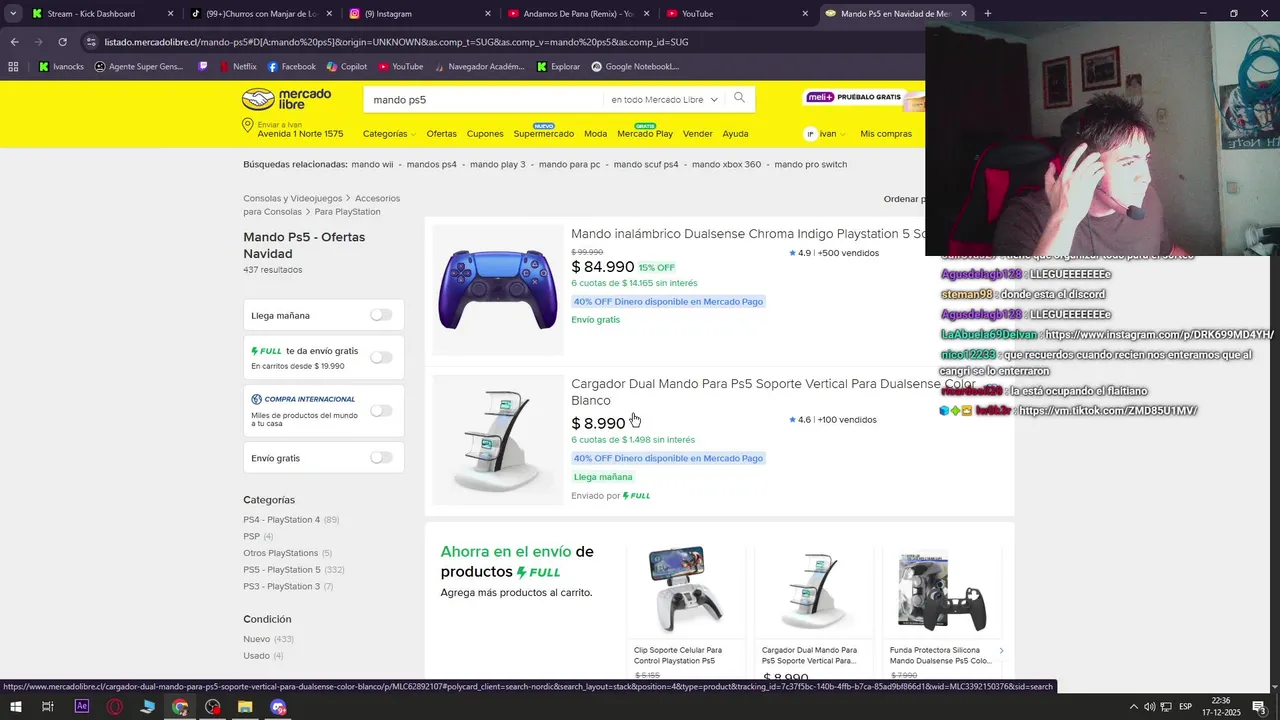
Task: Open the Chroma Indigo controller thumbnail
Action: pos(498,290)
